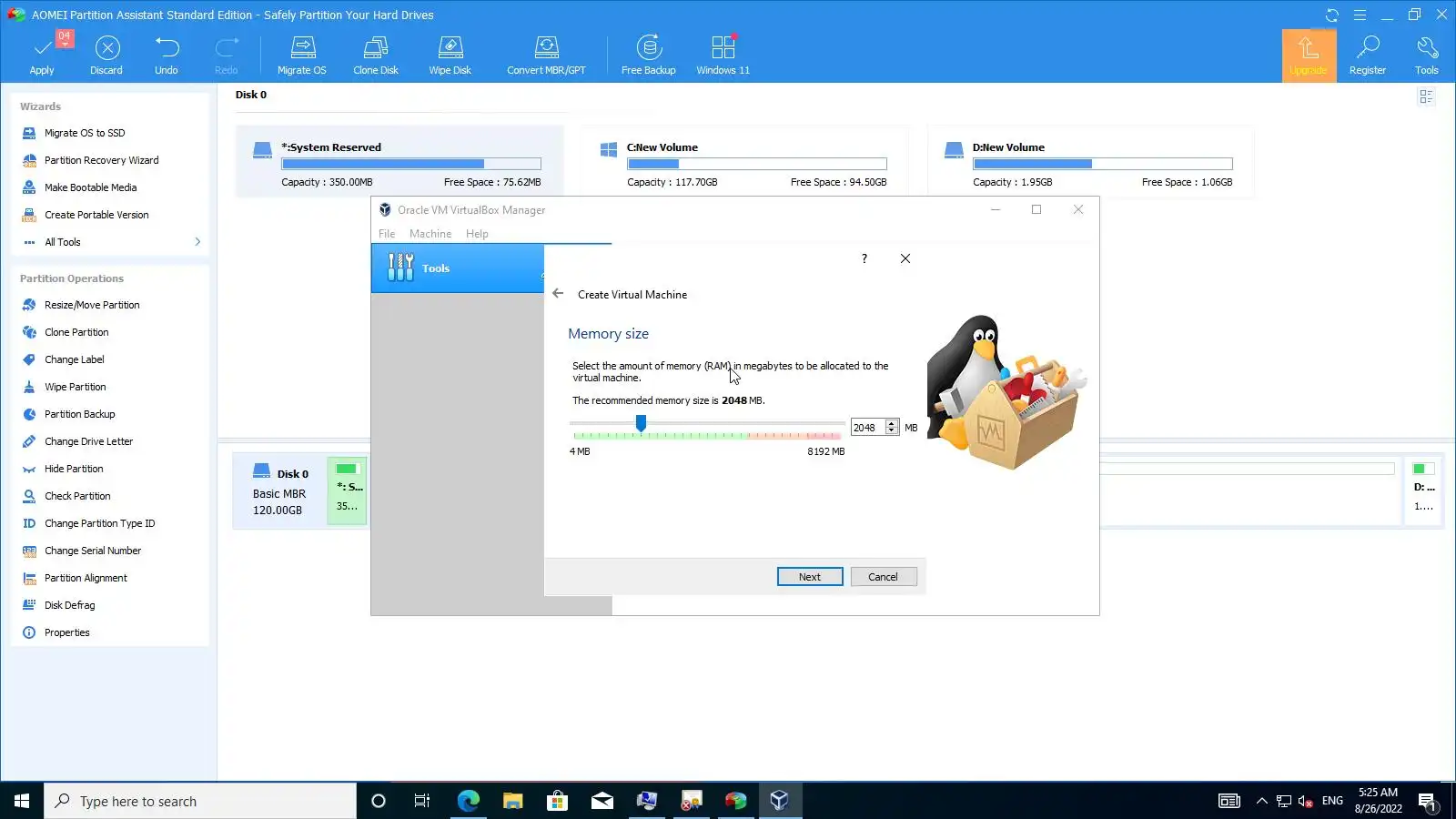Image resolution: width=1456 pixels, height=819 pixels.
Task: Choose Change Serial Number
Action: point(93,551)
